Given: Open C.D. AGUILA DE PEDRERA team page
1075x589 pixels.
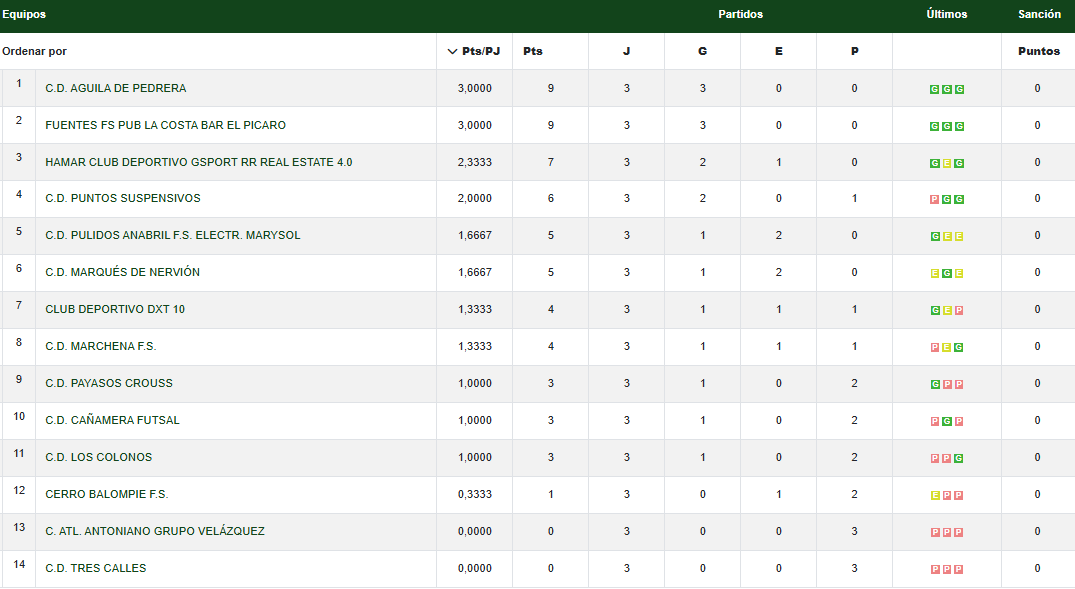Looking at the screenshot, I should click(x=116, y=88).
